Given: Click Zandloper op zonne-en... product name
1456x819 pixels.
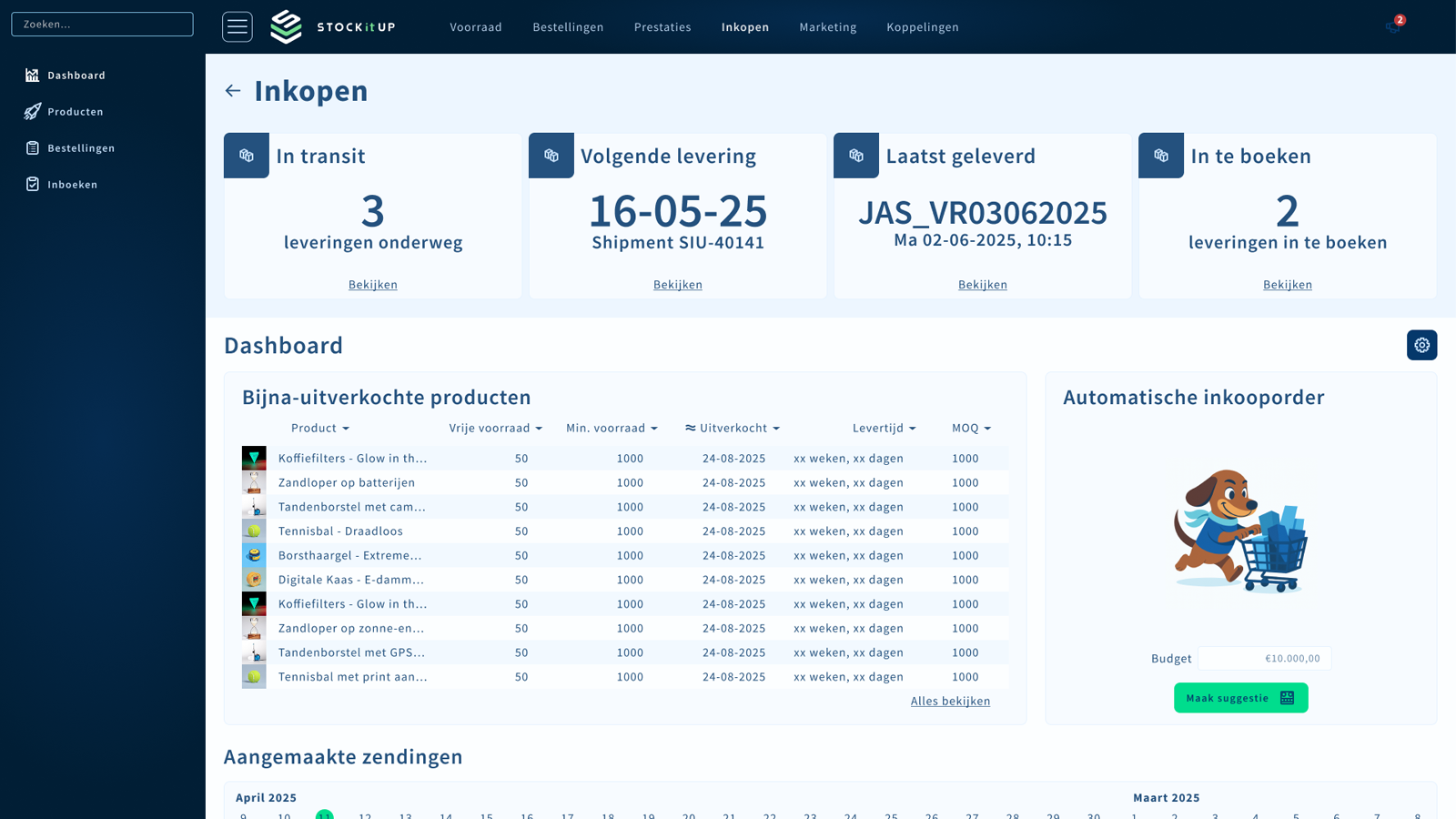Looking at the screenshot, I should pos(351,628).
